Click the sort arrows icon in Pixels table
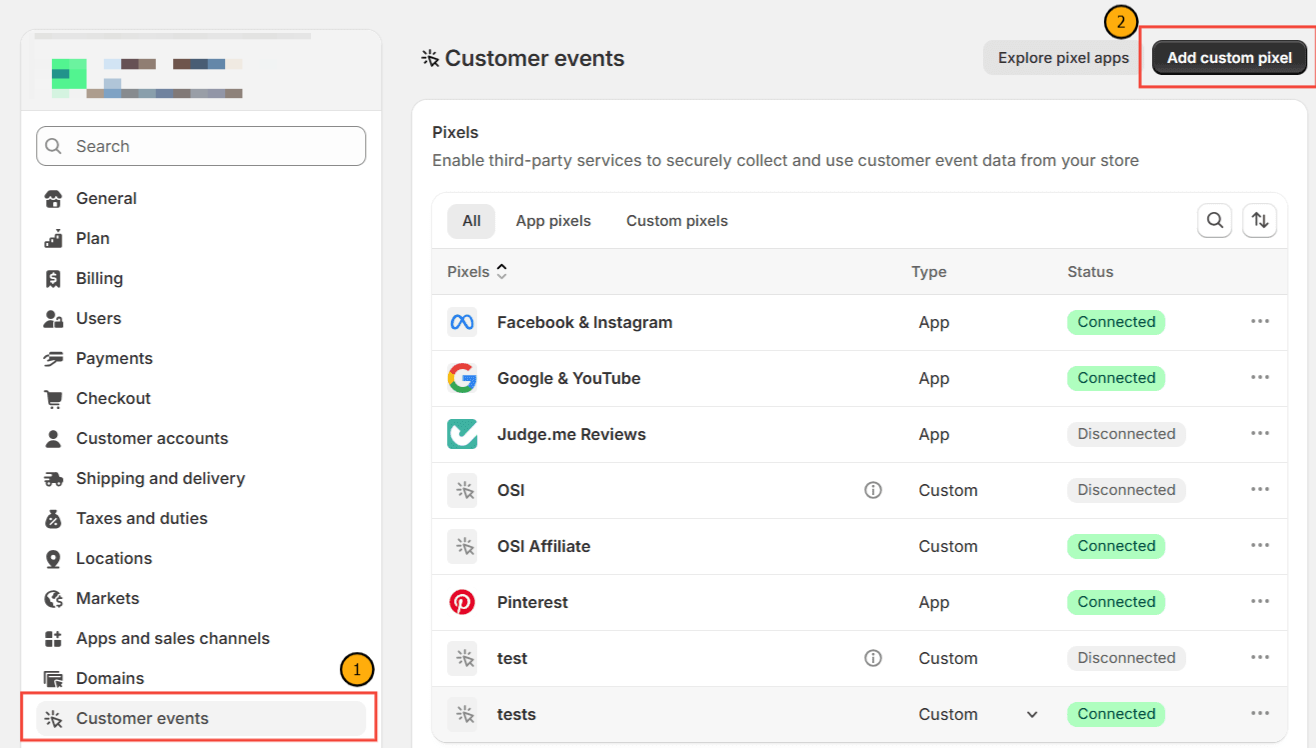 1260,221
